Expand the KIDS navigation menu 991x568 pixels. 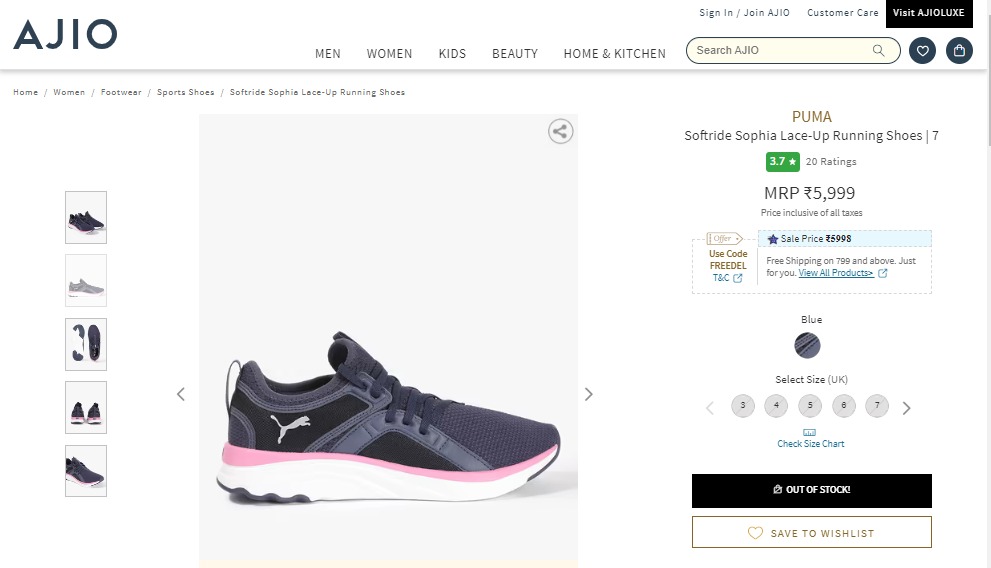point(452,54)
